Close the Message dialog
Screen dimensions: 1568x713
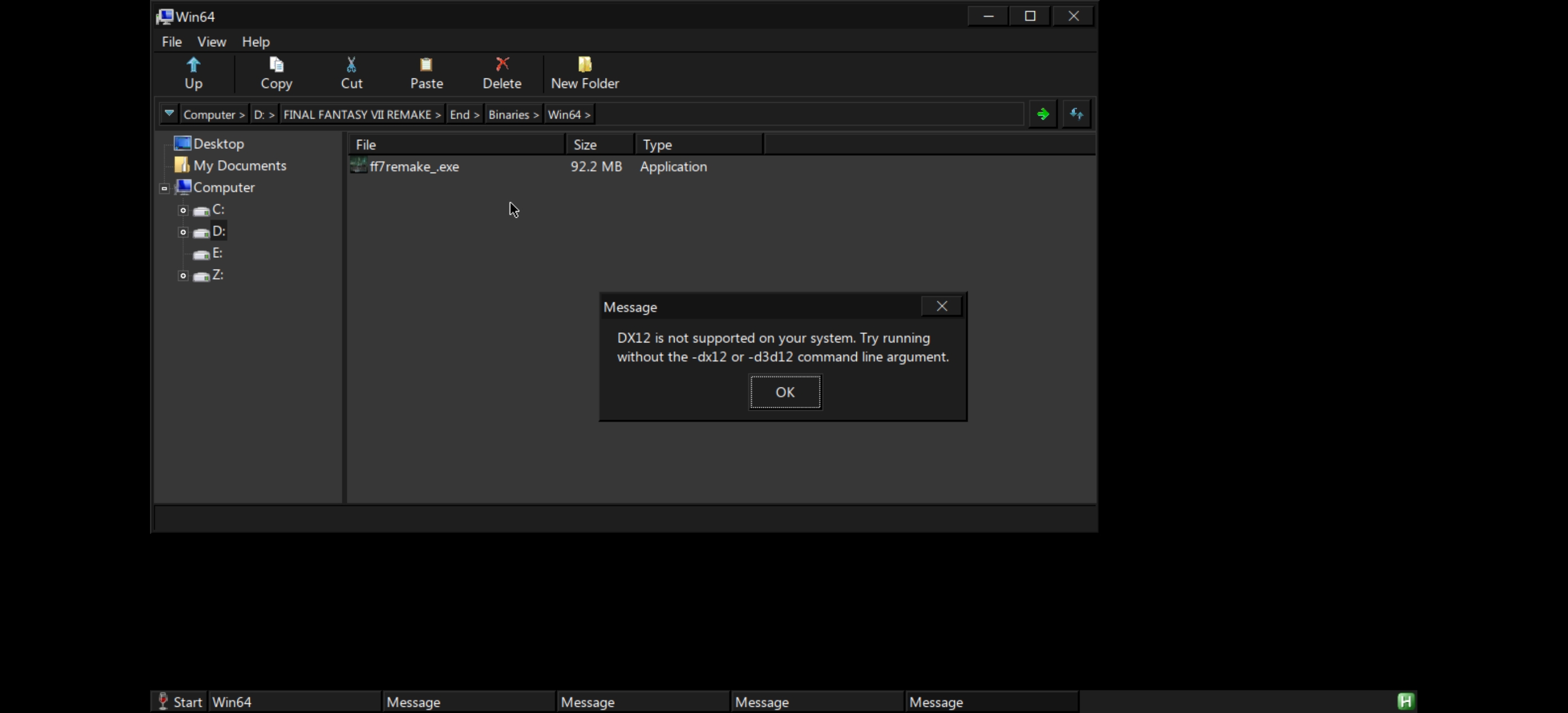pyautogui.click(x=942, y=306)
